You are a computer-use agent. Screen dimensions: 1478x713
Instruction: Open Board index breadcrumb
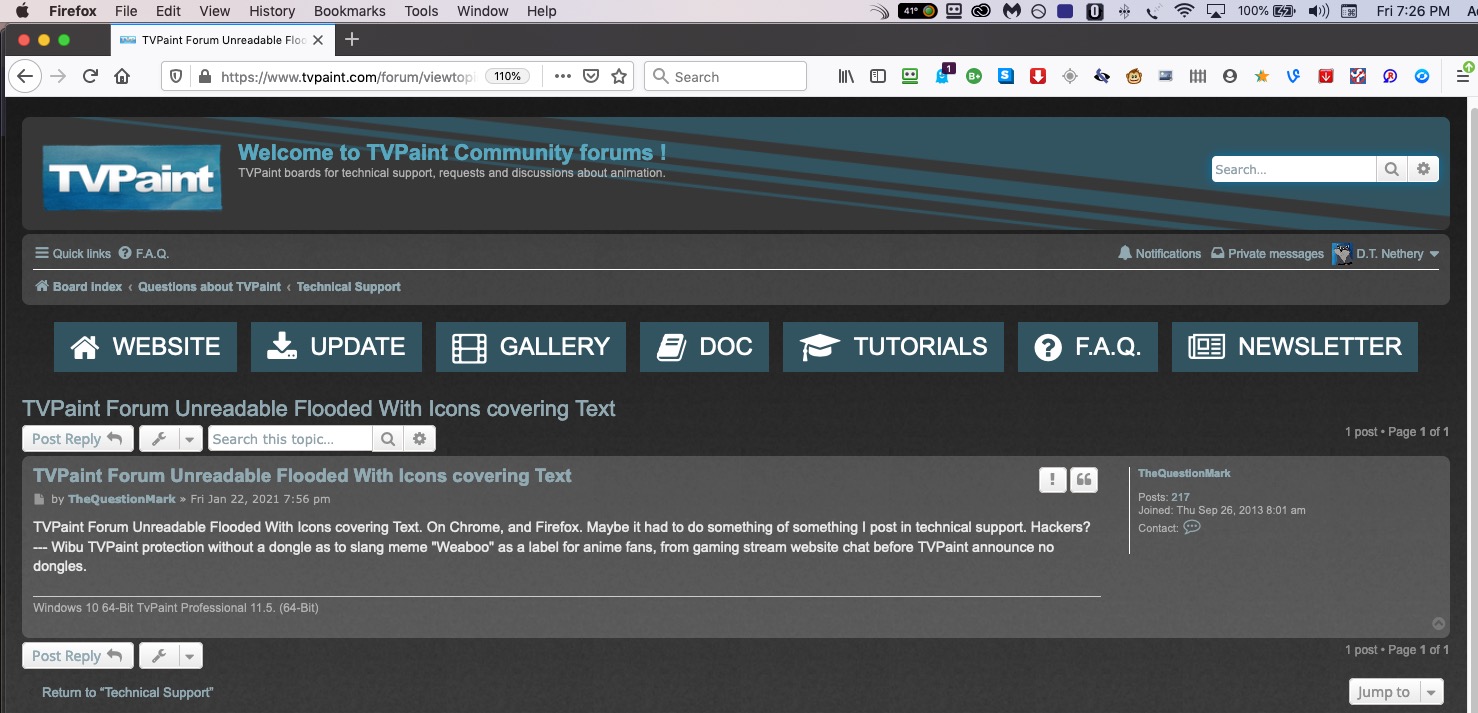79,287
